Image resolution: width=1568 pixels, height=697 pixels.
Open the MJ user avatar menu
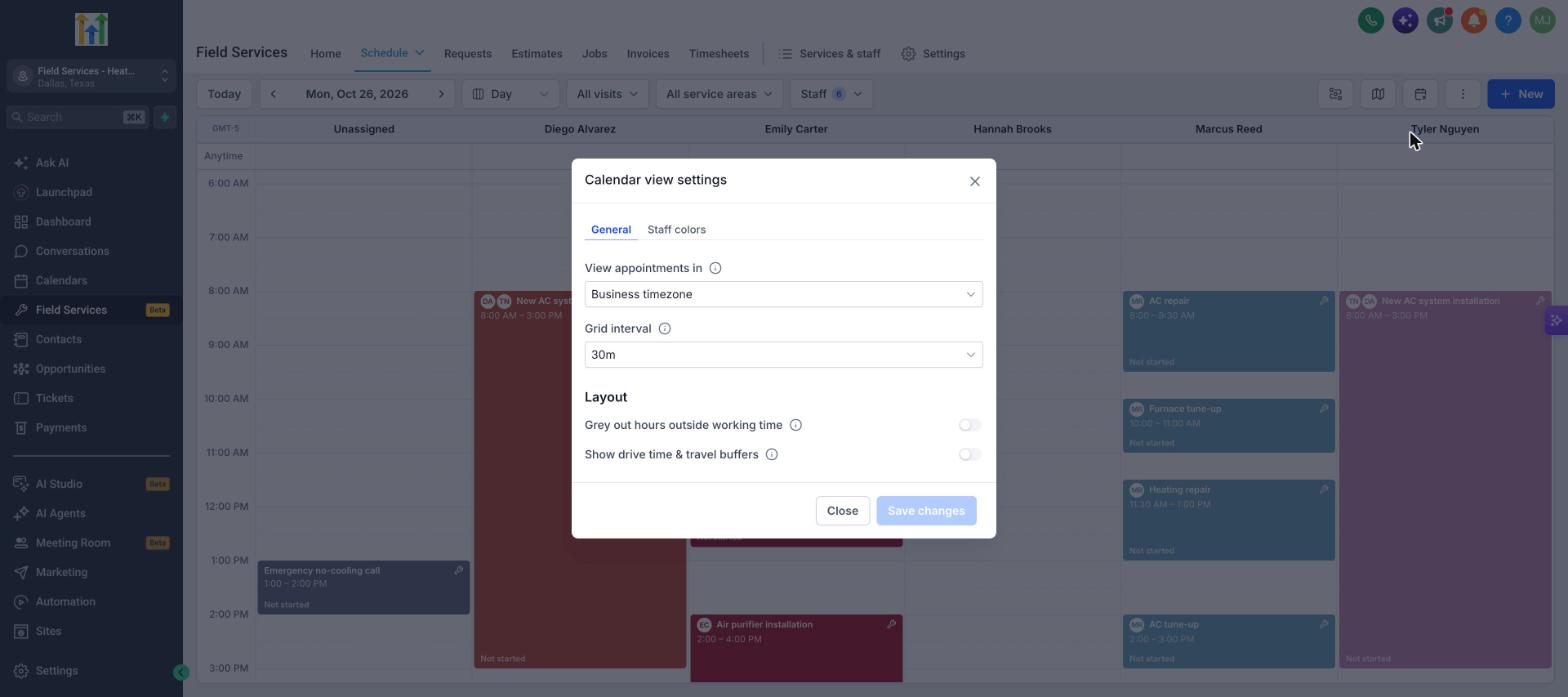pos(1542,20)
